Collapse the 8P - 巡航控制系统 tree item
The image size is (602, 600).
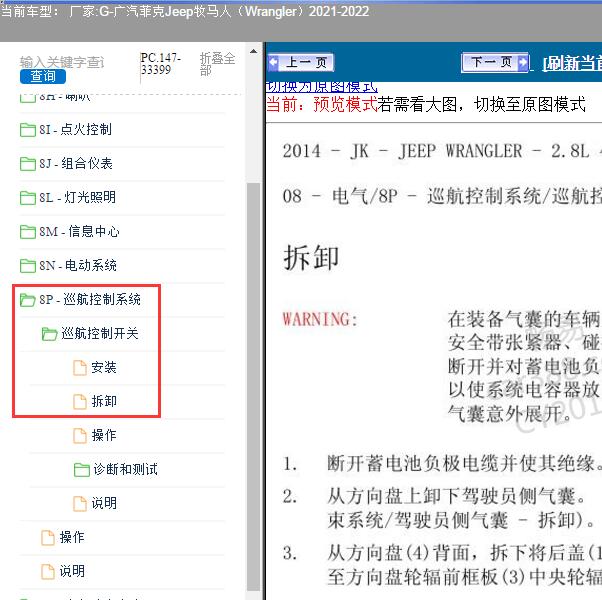(90, 299)
